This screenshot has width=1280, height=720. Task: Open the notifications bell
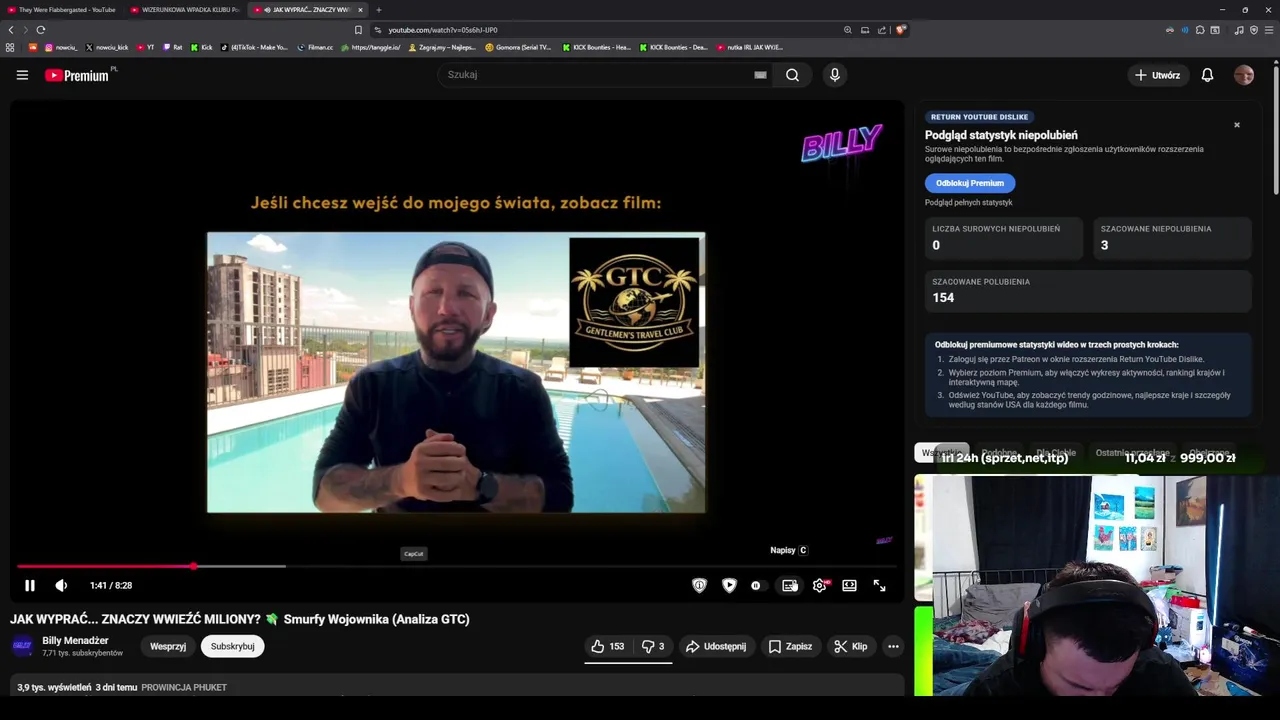(1207, 75)
